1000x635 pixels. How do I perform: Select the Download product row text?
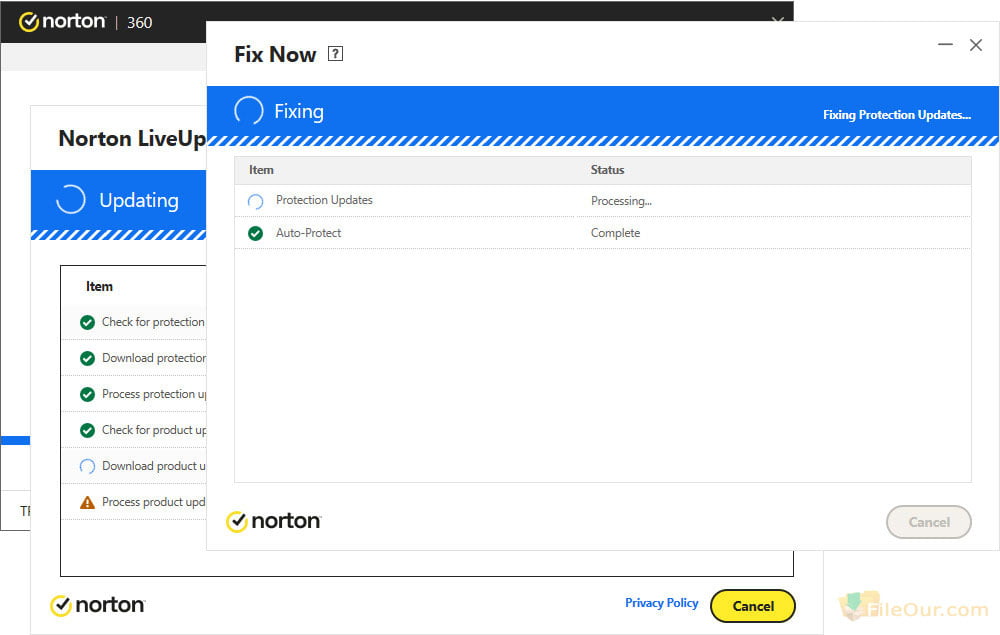154,466
